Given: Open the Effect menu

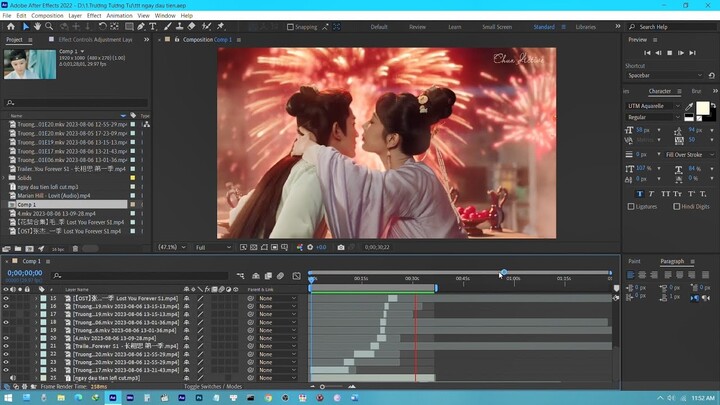Looking at the screenshot, I should point(94,16).
